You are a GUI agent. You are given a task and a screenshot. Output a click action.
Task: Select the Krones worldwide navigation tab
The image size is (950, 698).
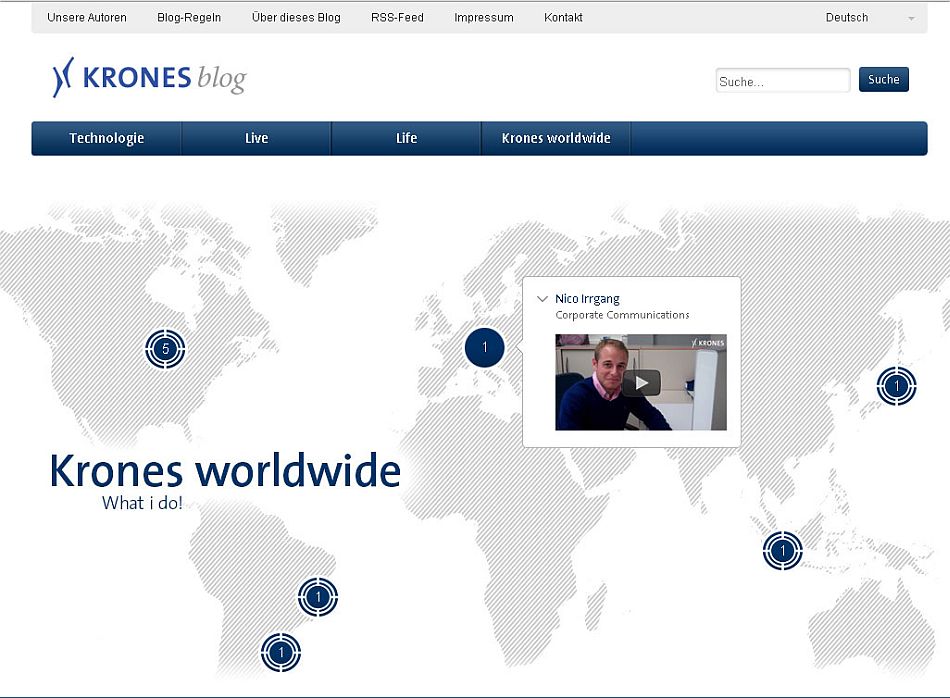556,138
